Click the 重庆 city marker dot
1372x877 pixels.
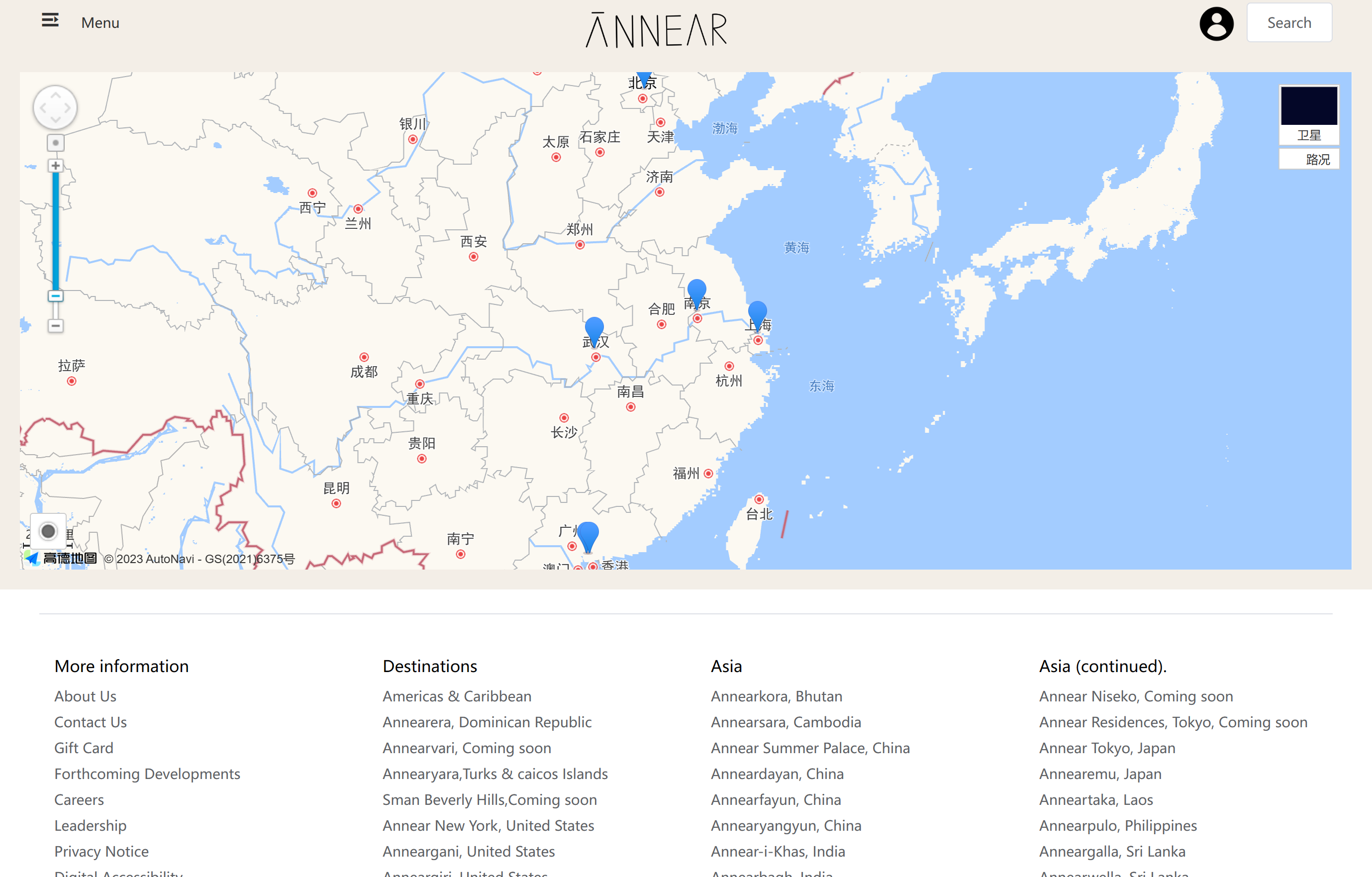420,384
